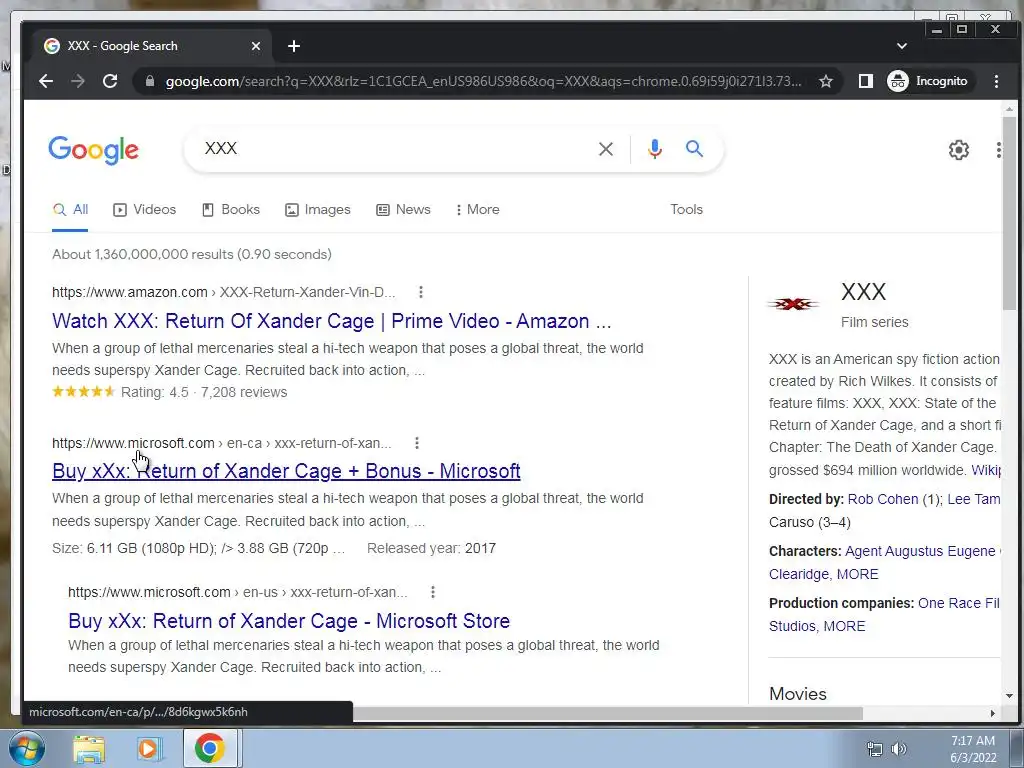This screenshot has height=768, width=1024.
Task: Open the Incognito profile button
Action: tap(929, 81)
